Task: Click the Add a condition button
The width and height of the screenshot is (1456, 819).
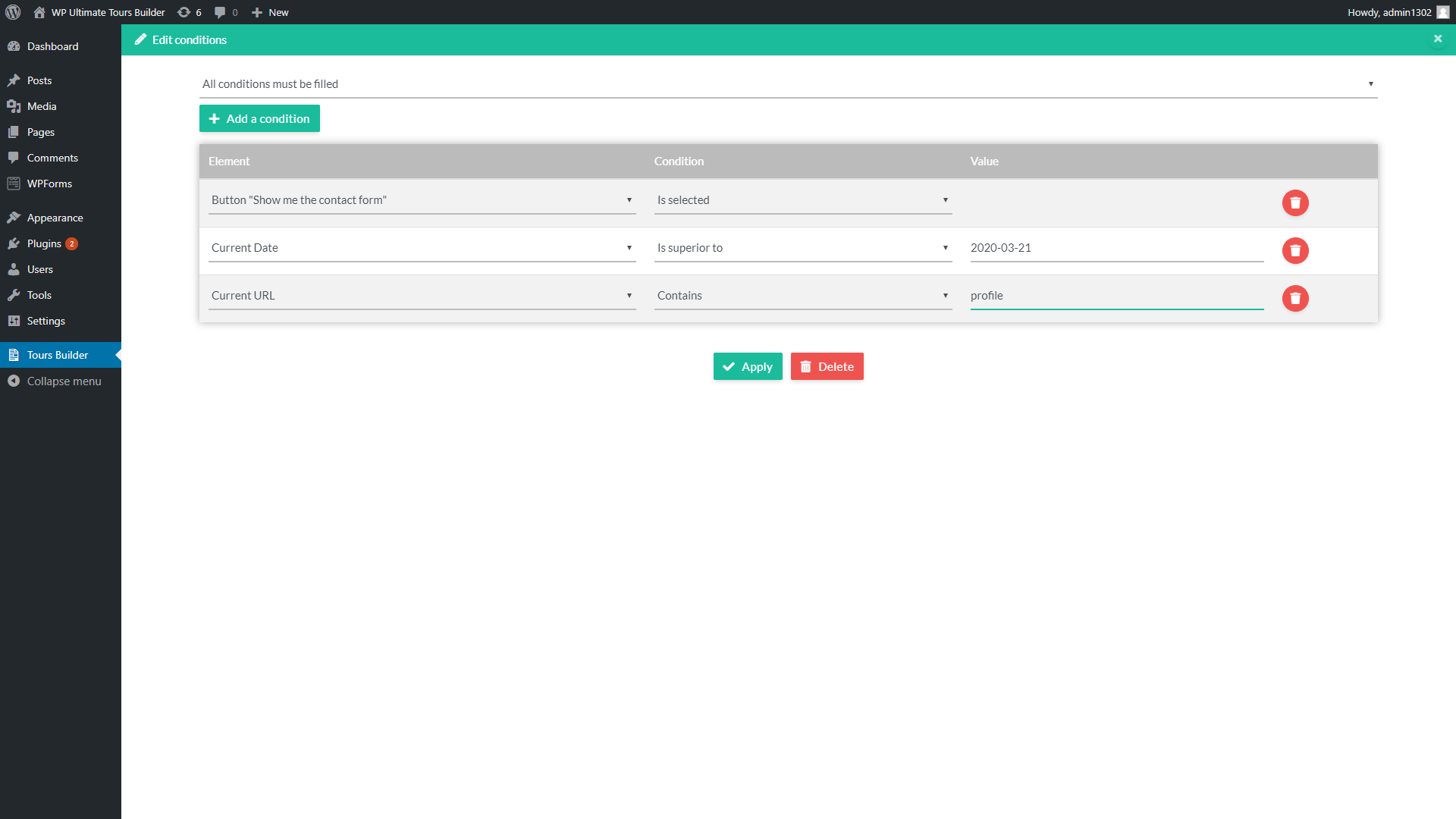Action: coord(259,118)
